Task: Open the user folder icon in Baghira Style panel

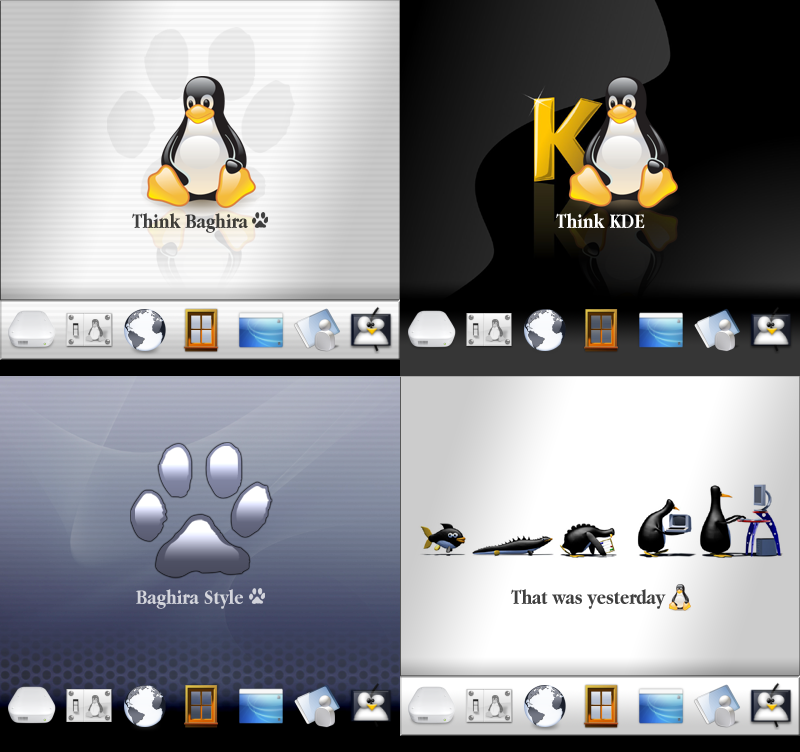Action: 317,705
